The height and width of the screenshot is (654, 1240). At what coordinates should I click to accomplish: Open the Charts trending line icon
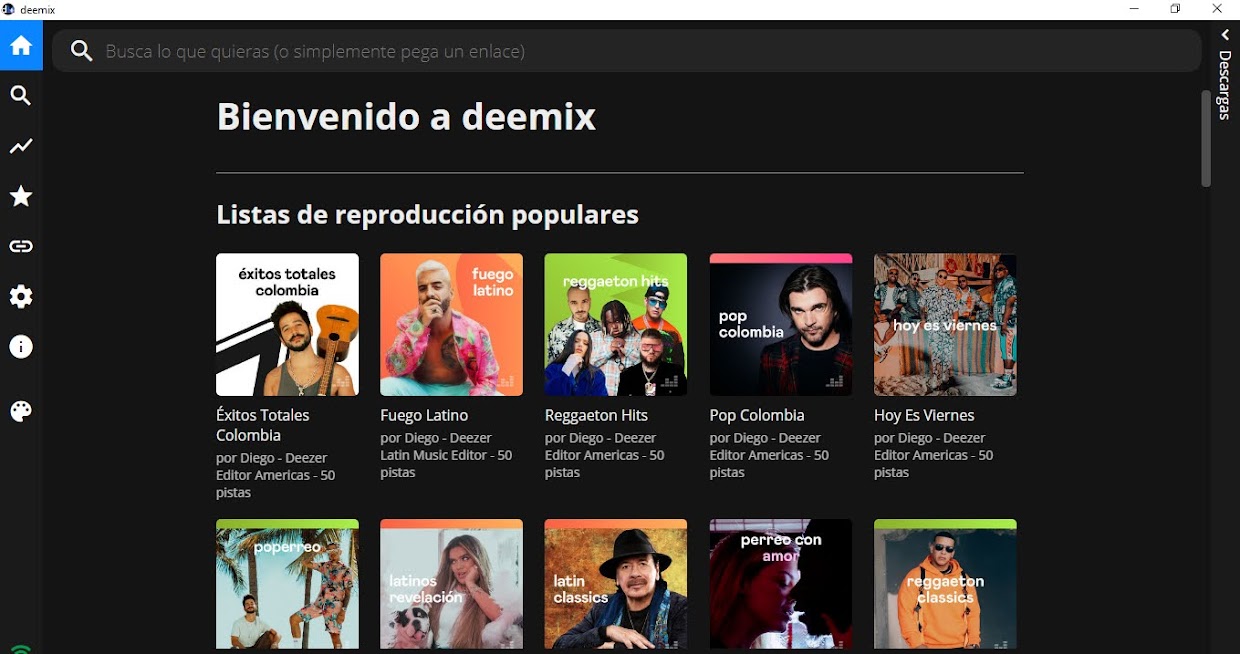21,146
